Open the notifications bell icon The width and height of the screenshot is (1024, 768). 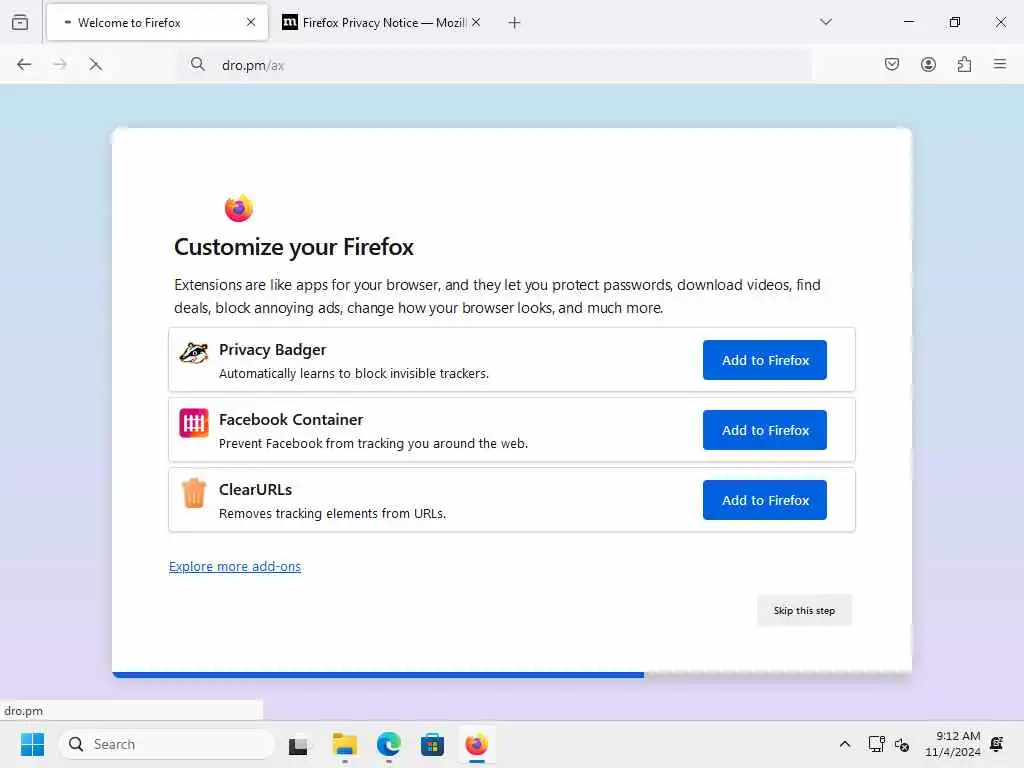pyautogui.click(x=997, y=744)
